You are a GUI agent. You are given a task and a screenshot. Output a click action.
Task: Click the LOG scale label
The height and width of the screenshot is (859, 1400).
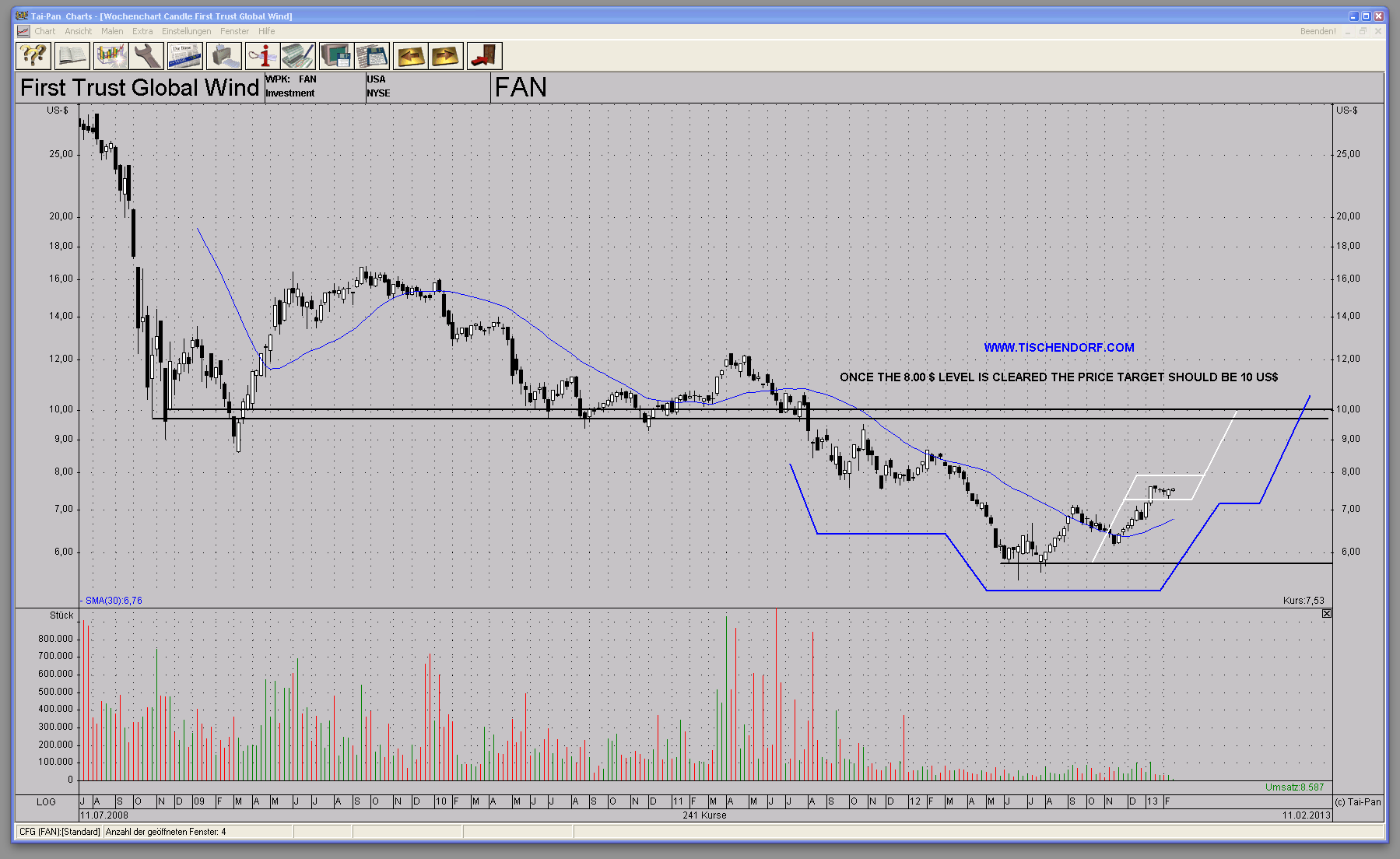46,802
